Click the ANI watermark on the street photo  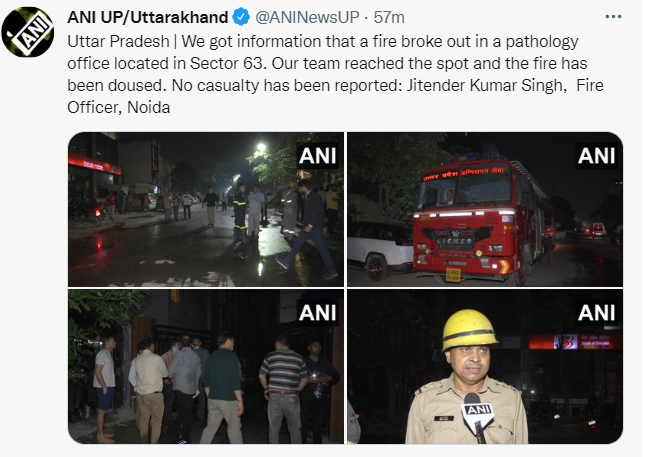(x=318, y=156)
